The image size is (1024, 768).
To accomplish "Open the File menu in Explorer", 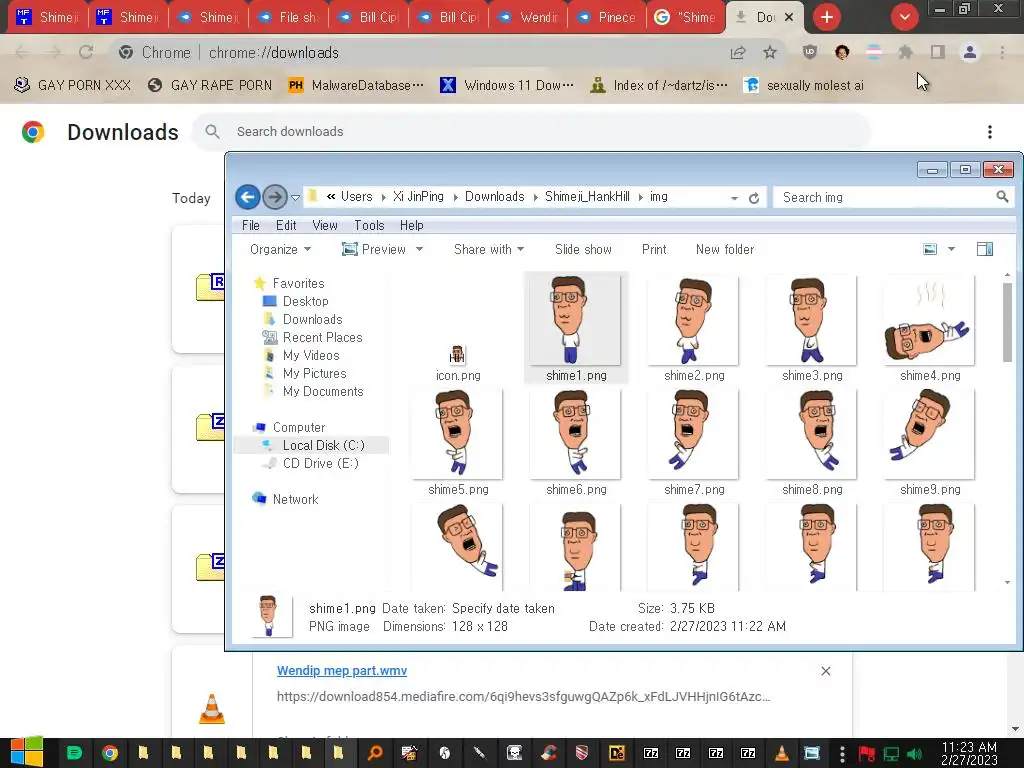I will pos(250,225).
